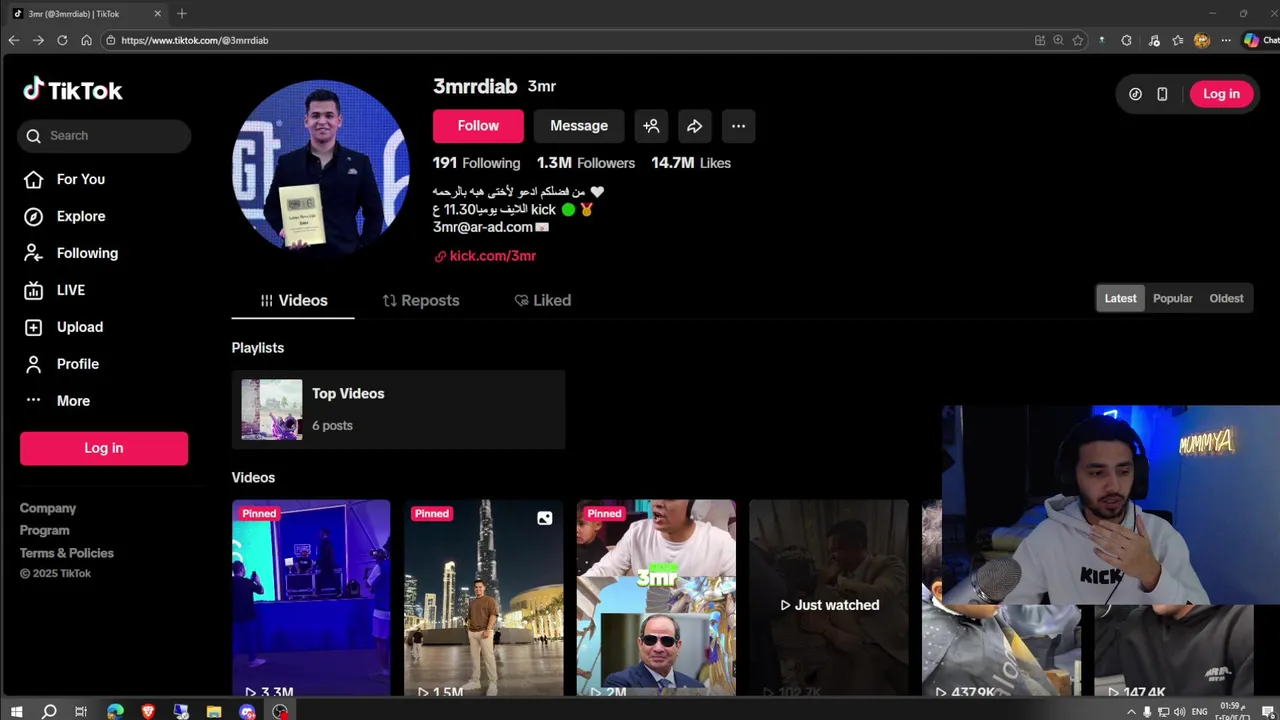Click the zoom magnifier in address bar
The image size is (1280, 720).
click(x=1058, y=40)
